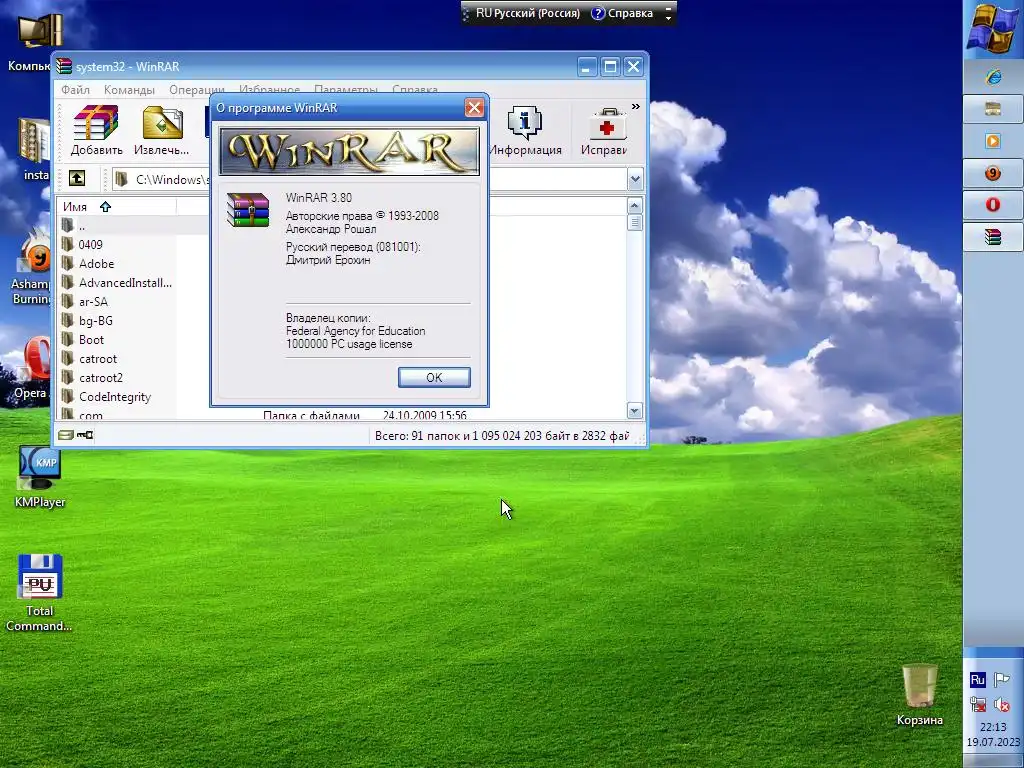Image resolution: width=1024 pixels, height=768 pixels.
Task: Click the key password icon in status bar
Action: [85, 435]
